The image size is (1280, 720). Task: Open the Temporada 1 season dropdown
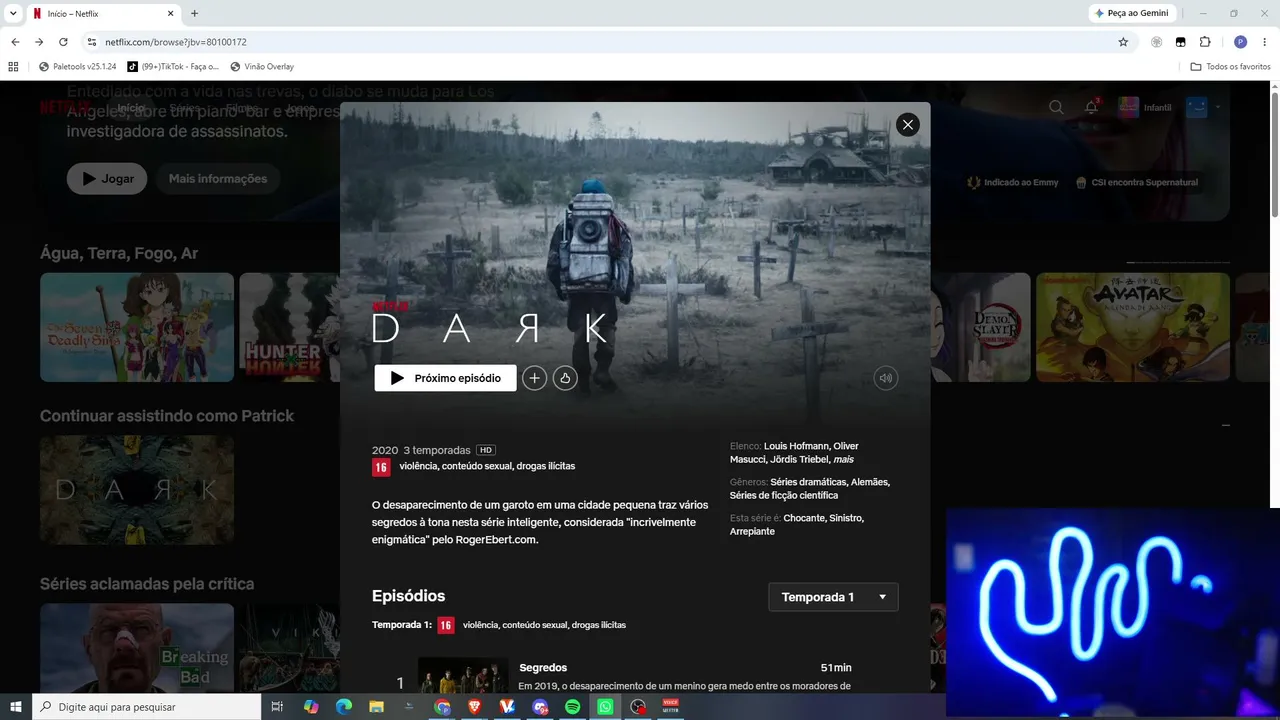(x=833, y=597)
